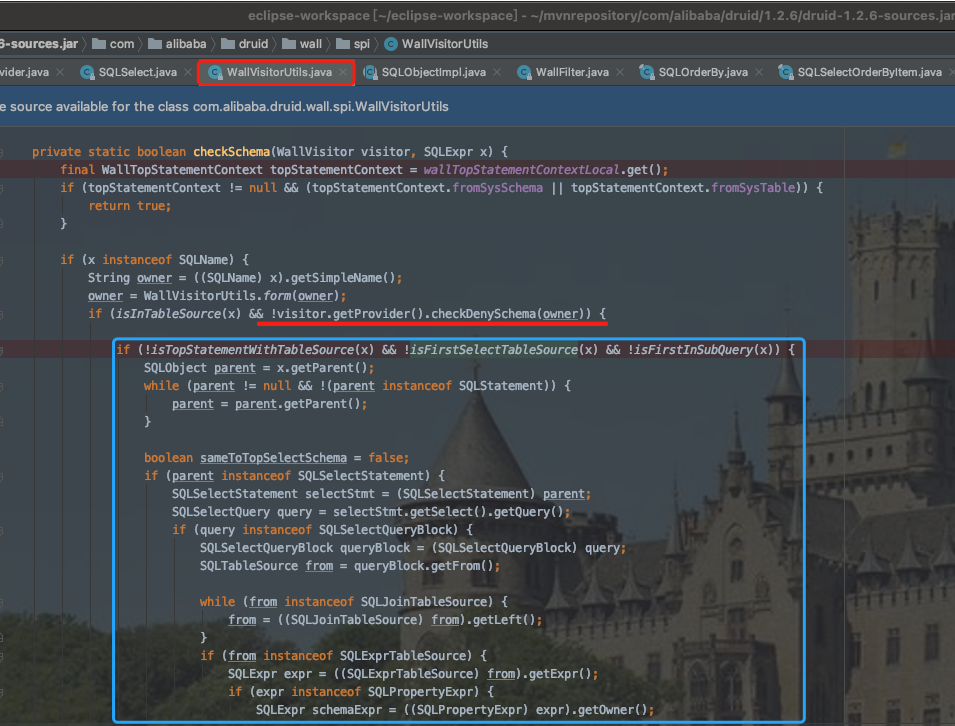Close the SQLOrderBy.java tab
The image size is (955, 726).
(759, 72)
